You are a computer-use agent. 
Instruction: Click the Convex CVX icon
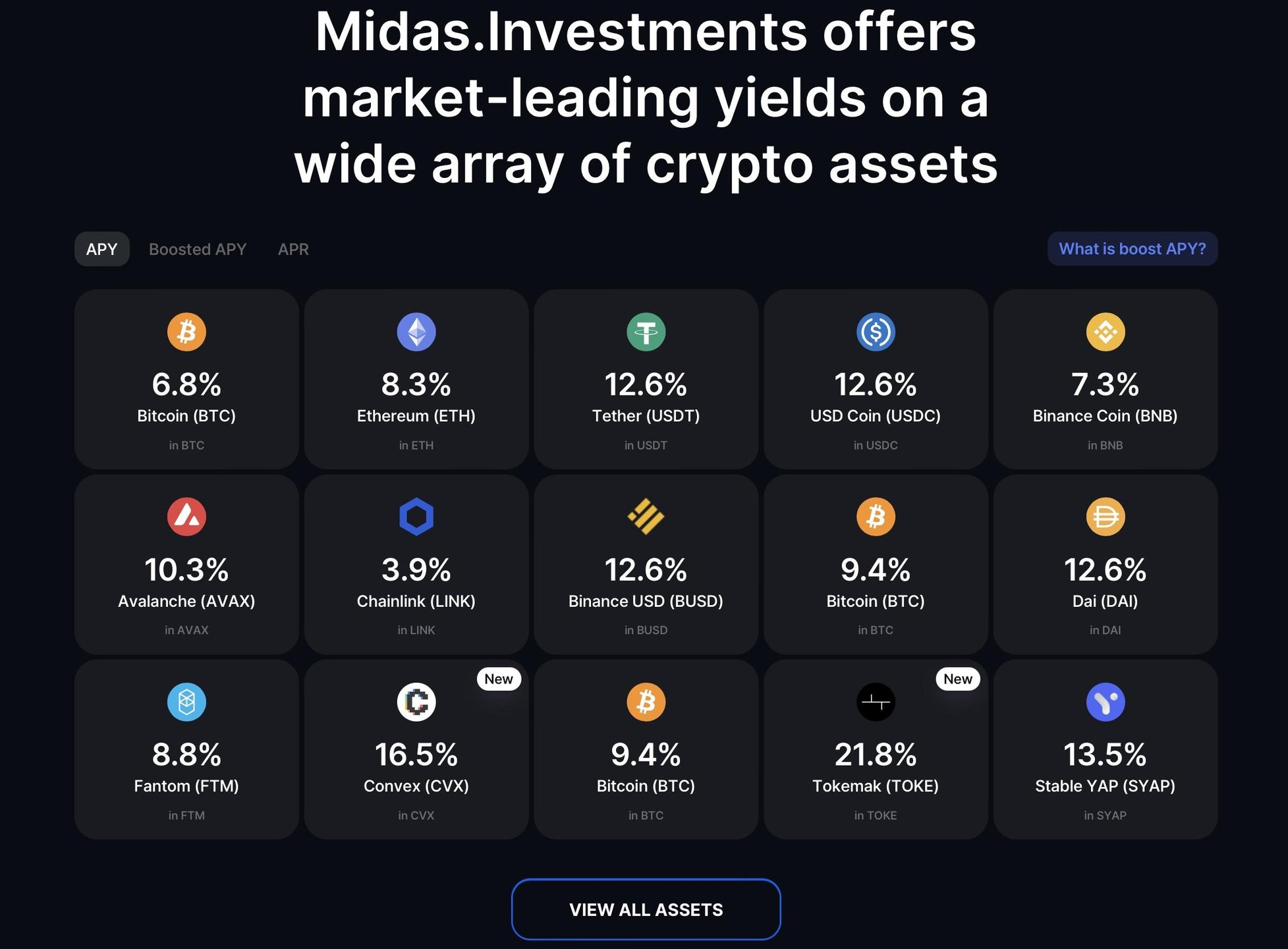pos(416,701)
